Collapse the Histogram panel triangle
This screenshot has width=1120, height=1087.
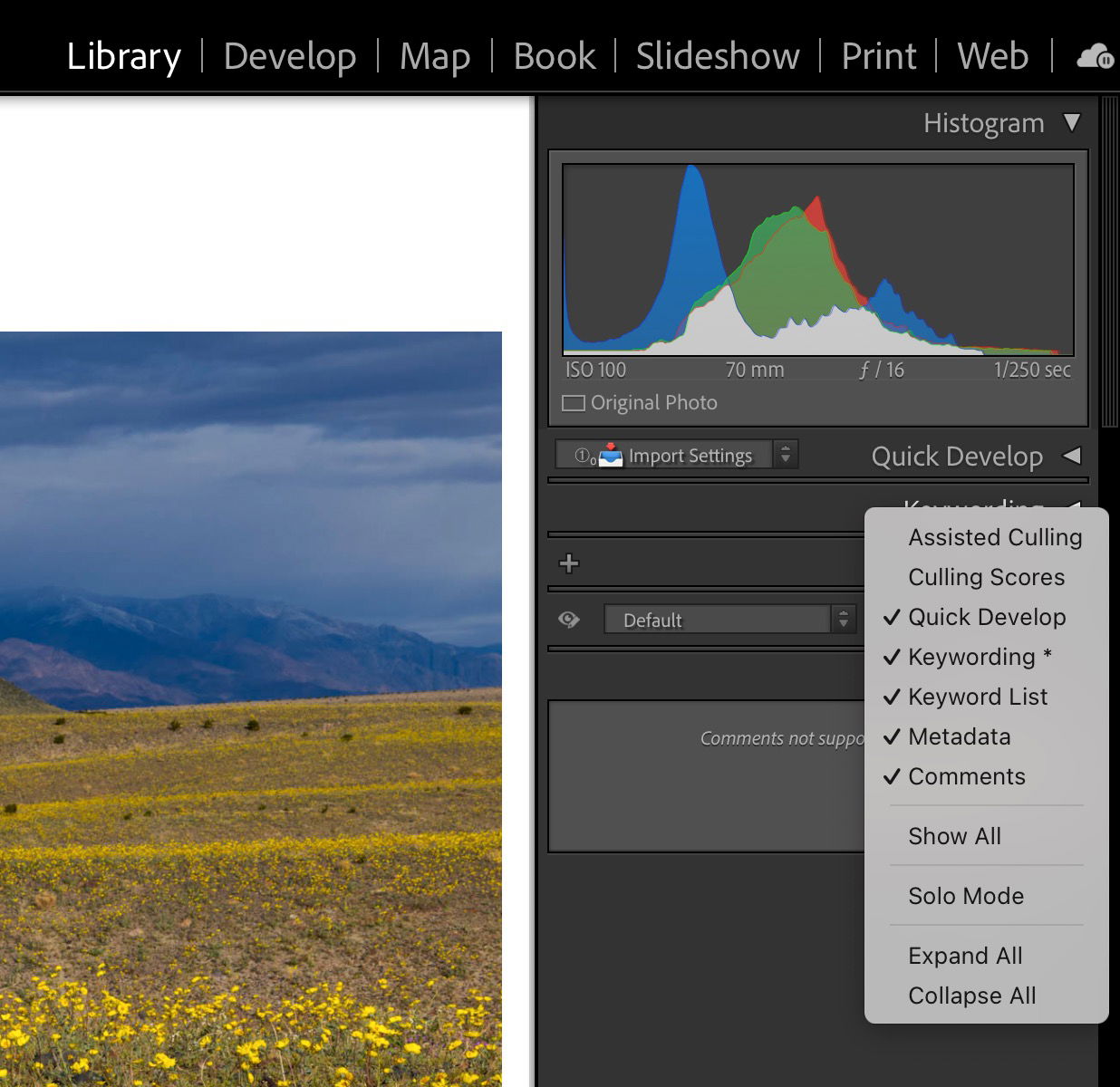[x=1072, y=122]
